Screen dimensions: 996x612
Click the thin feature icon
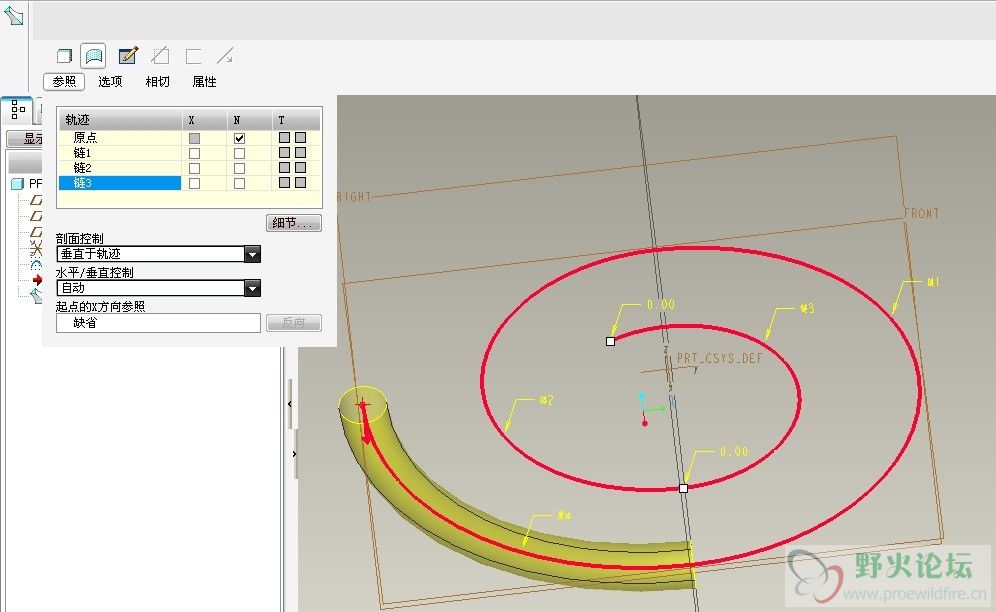[x=194, y=56]
